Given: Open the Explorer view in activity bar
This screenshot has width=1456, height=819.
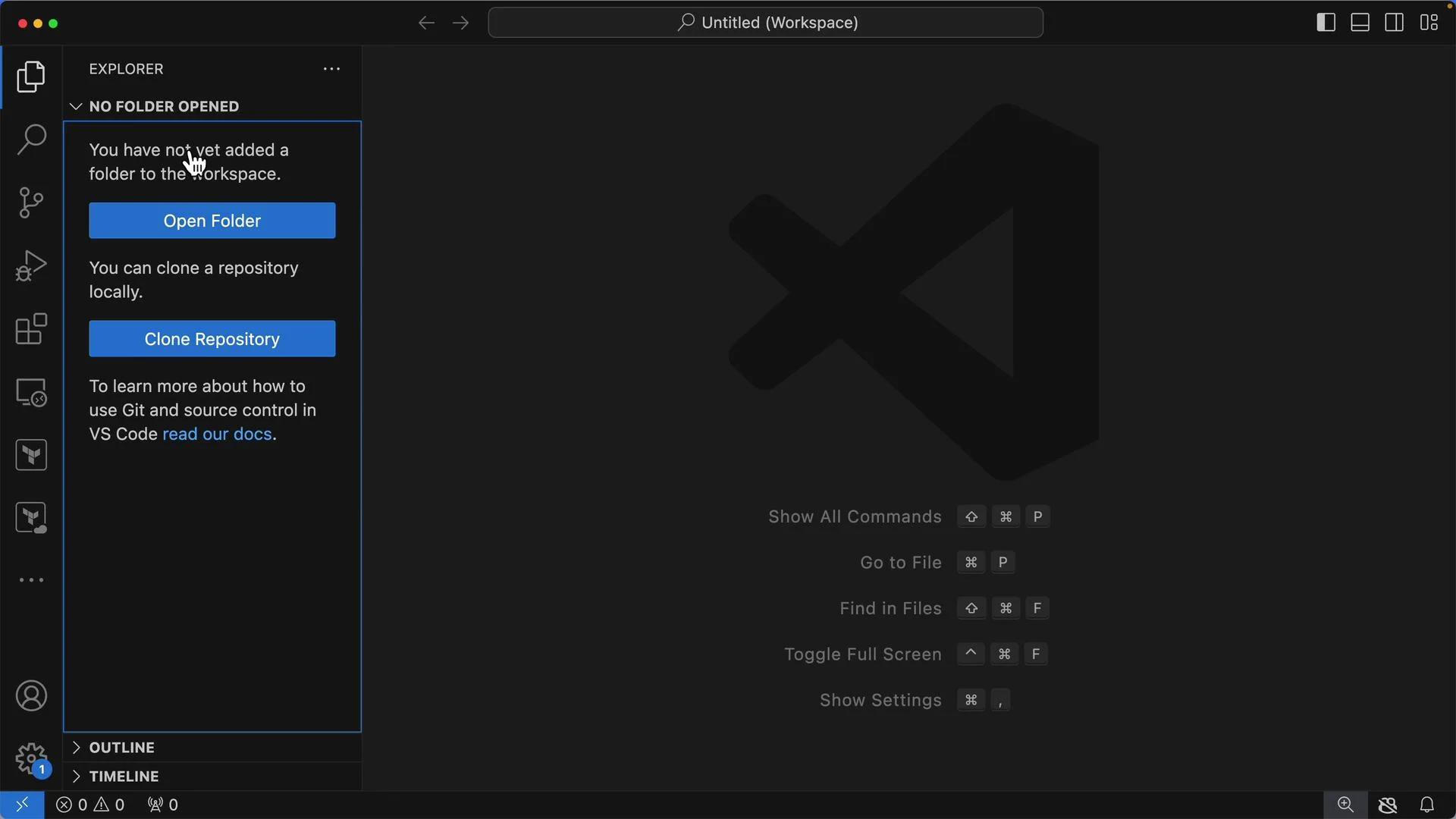Looking at the screenshot, I should pyautogui.click(x=31, y=77).
